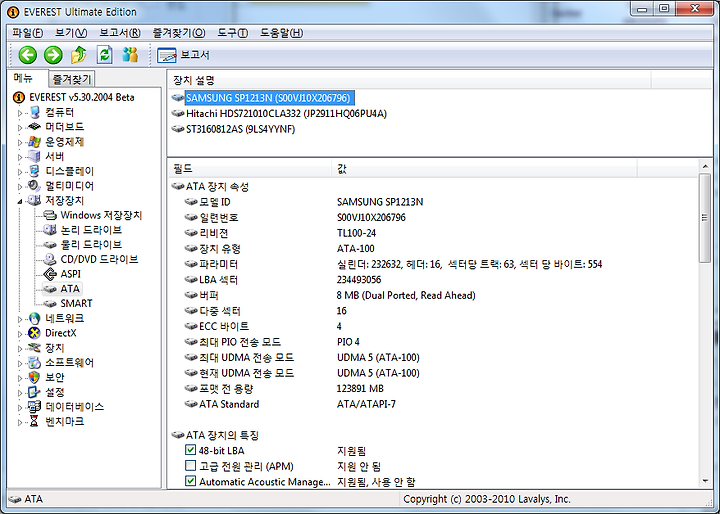This screenshot has width=720, height=514.
Task: Open the 보고서(R) menu
Action: coord(120,33)
